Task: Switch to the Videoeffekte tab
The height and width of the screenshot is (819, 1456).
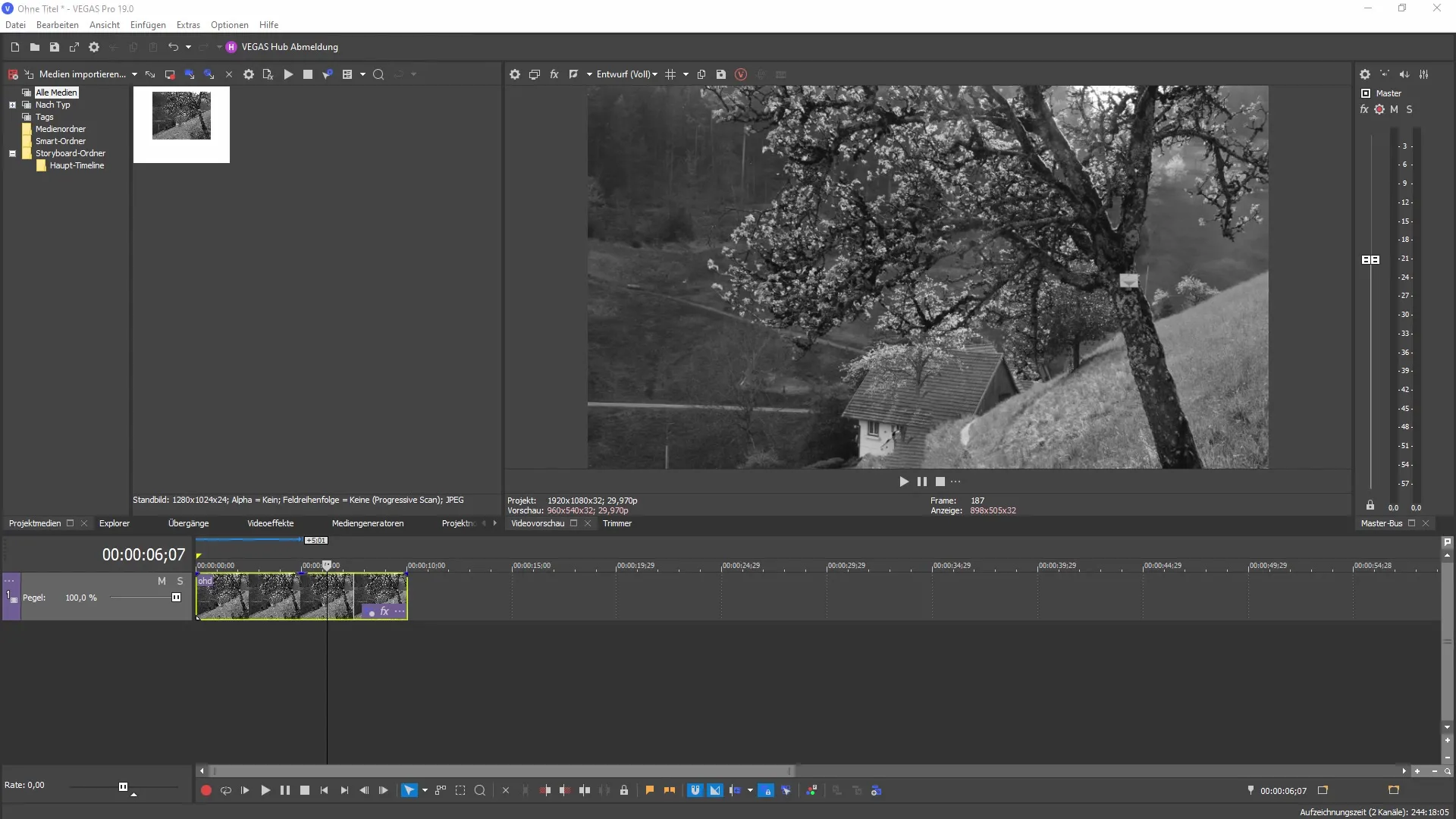Action: click(x=270, y=523)
